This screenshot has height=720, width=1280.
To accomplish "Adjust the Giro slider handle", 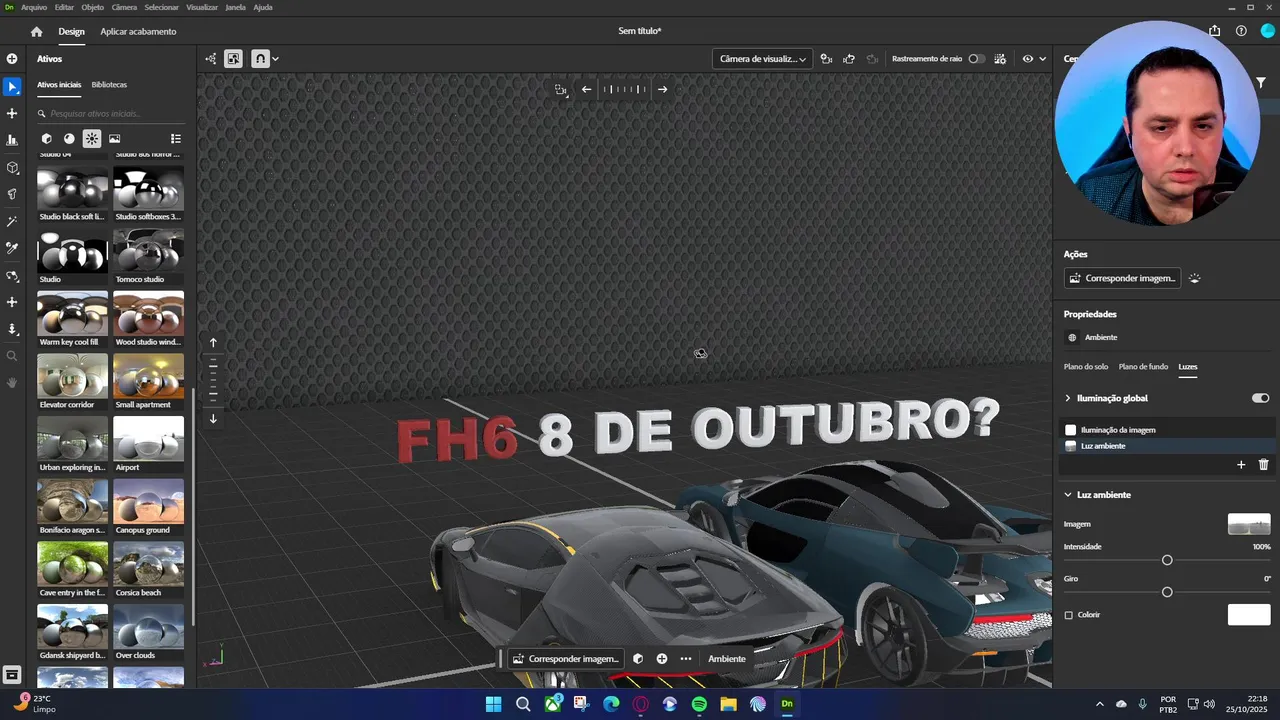I will pos(1167,592).
